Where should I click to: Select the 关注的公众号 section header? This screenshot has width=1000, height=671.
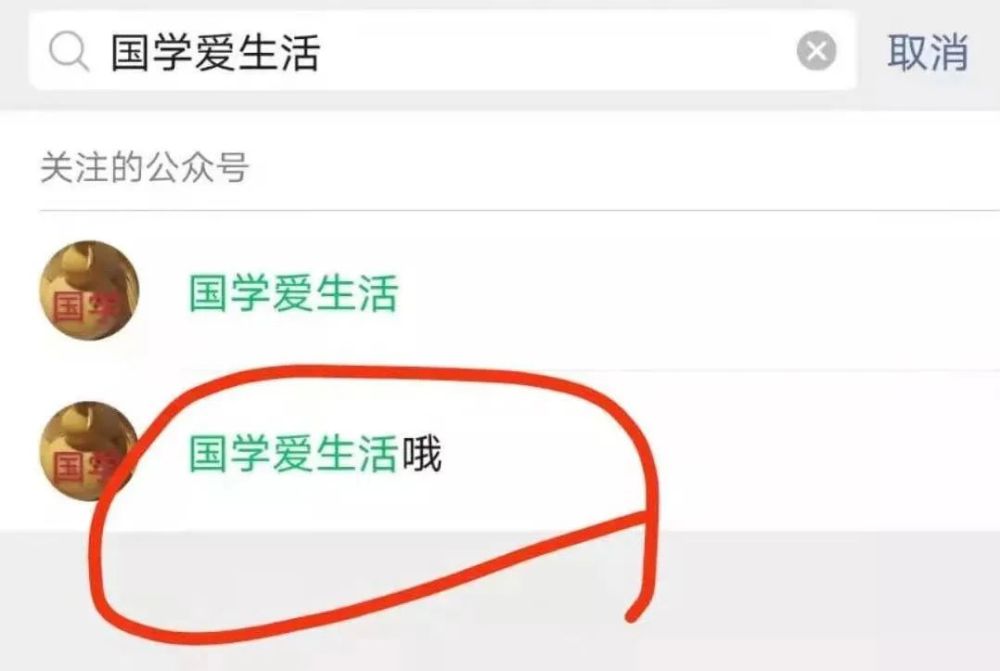[145, 167]
